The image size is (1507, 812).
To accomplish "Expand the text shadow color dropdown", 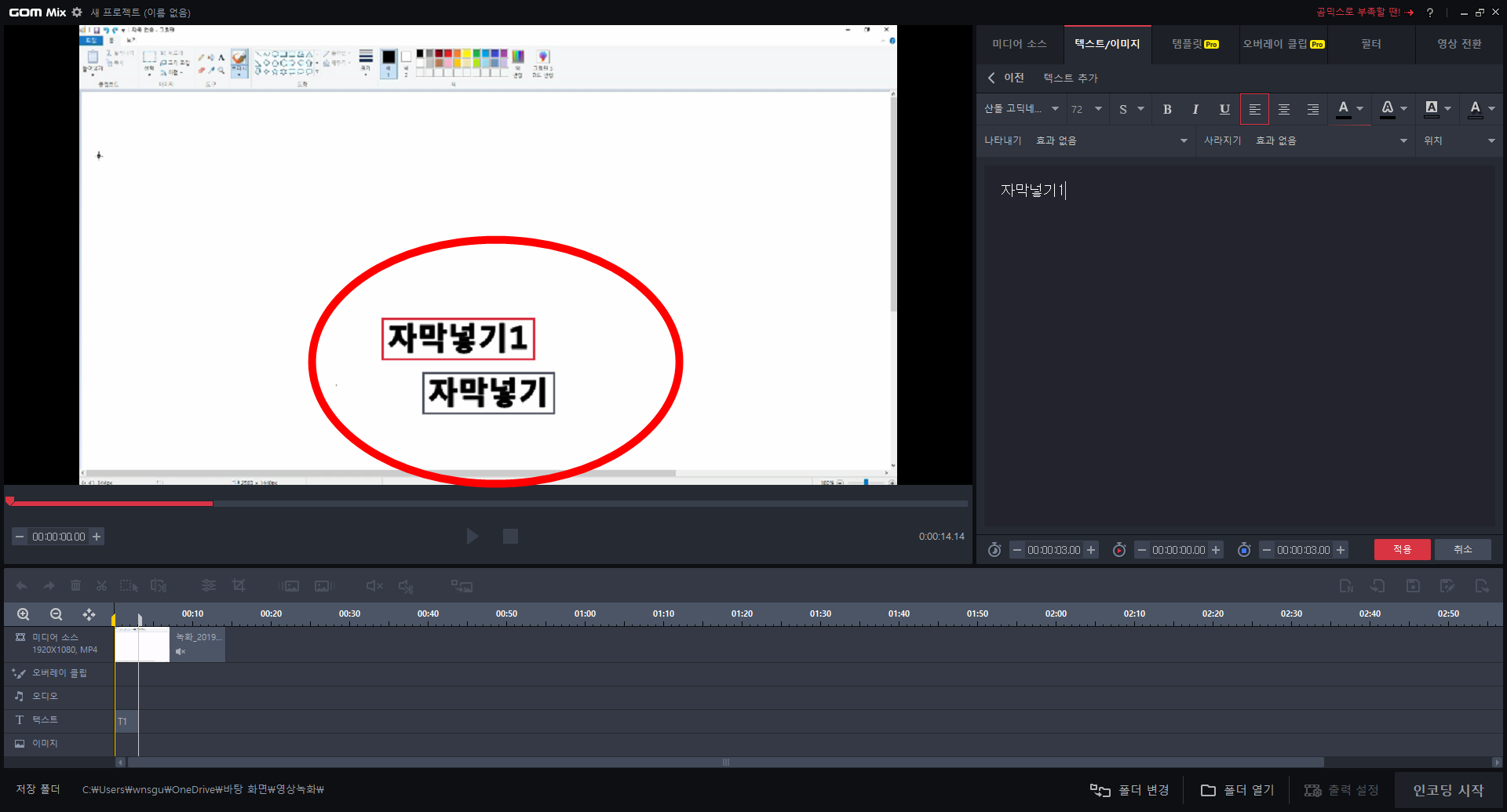I will coord(1491,109).
